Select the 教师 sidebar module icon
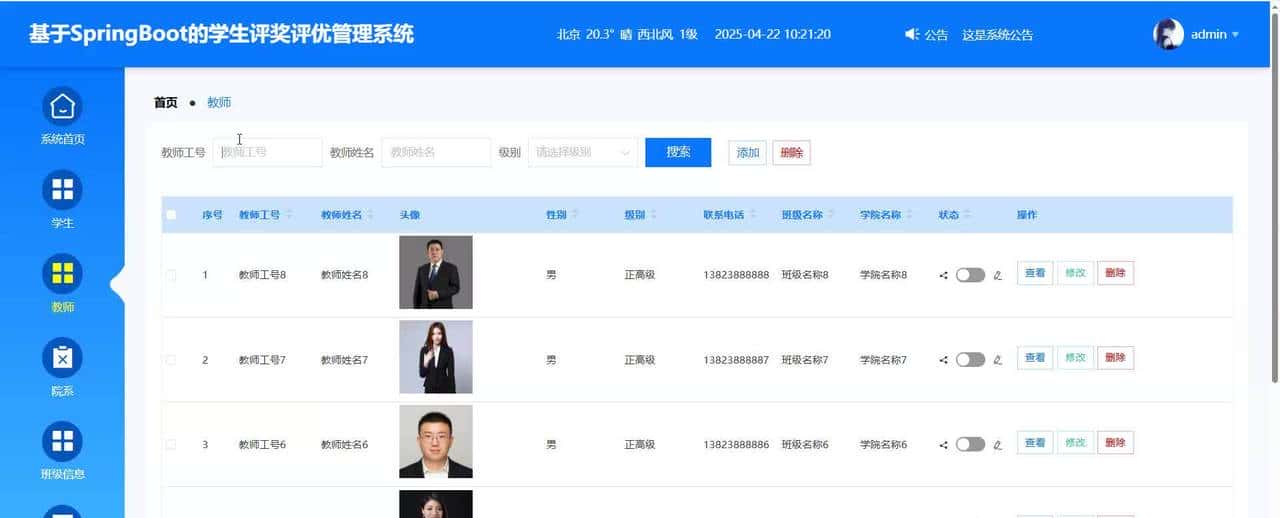This screenshot has height=518, width=1280. [x=62, y=274]
